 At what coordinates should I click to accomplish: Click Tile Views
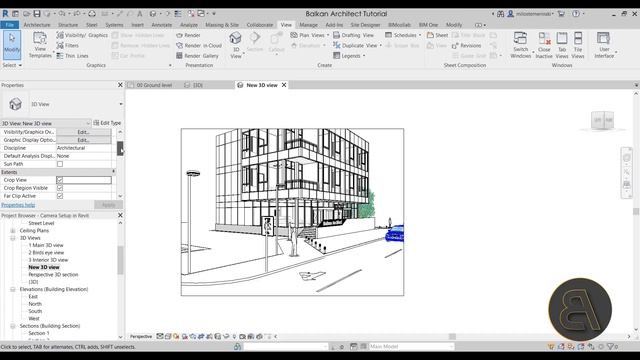point(578,45)
